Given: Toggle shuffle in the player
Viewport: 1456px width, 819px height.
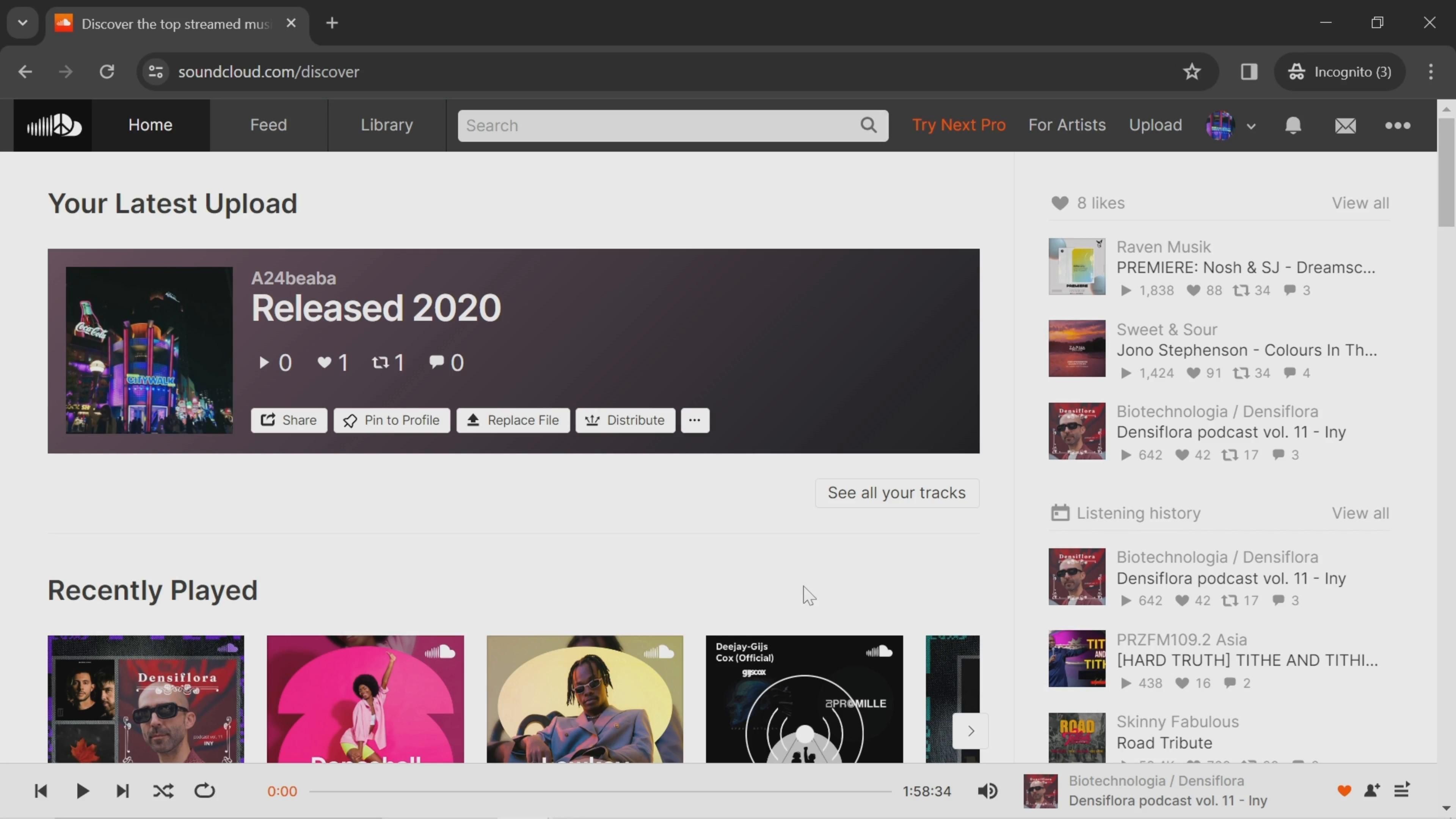Looking at the screenshot, I should [x=163, y=791].
